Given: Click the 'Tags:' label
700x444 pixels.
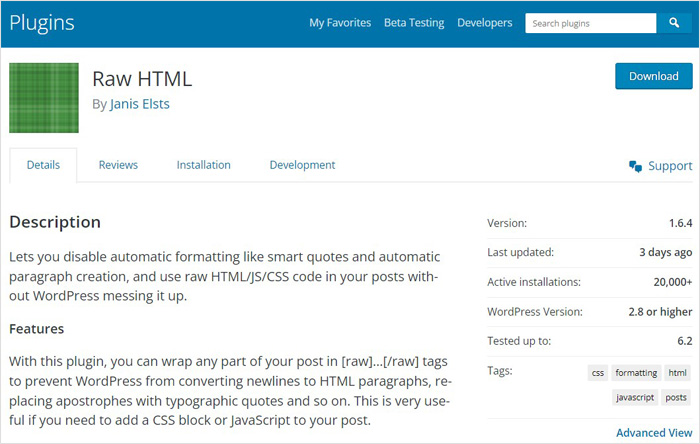Looking at the screenshot, I should coord(500,371).
